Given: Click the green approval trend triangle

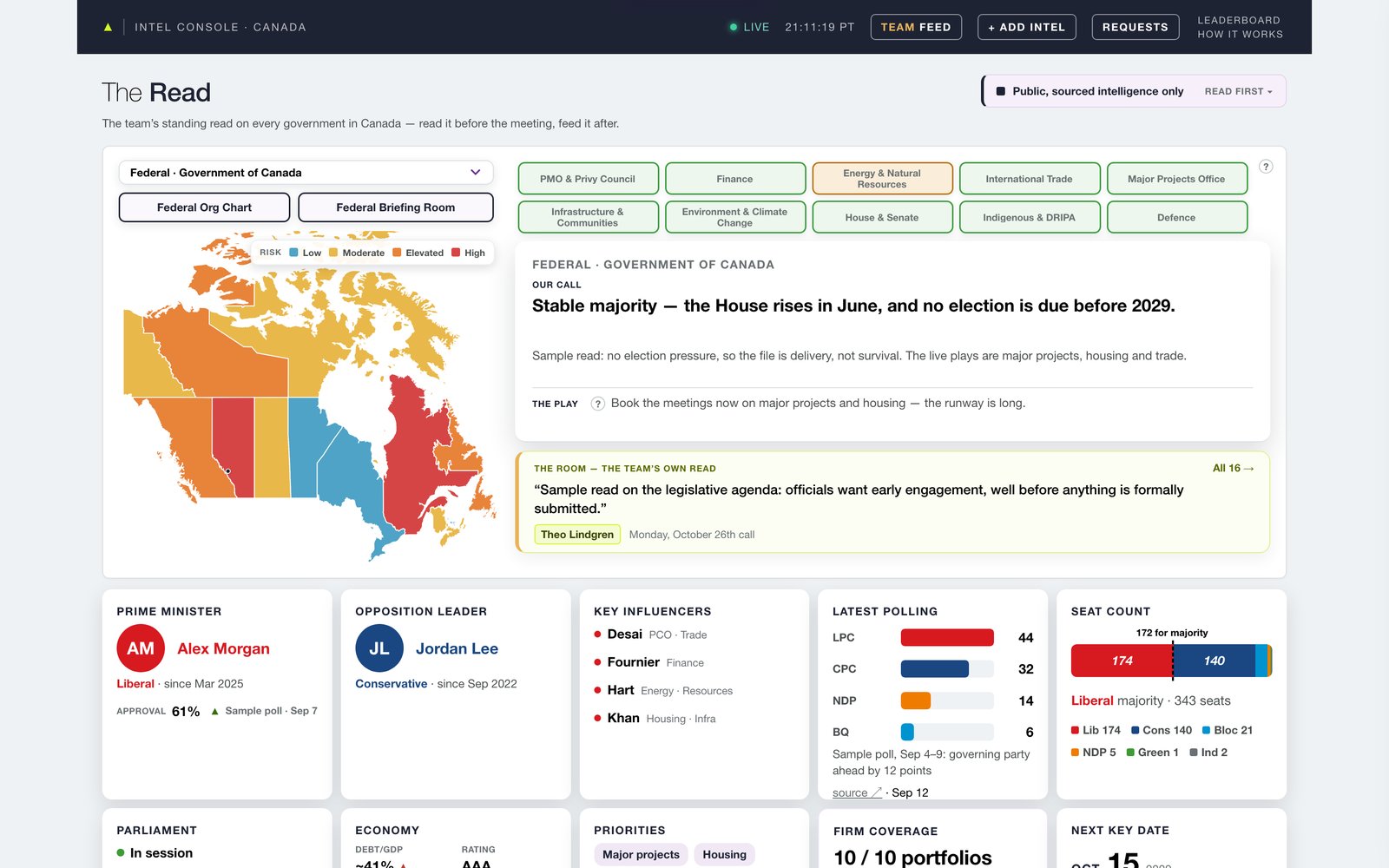Looking at the screenshot, I should pos(214,711).
